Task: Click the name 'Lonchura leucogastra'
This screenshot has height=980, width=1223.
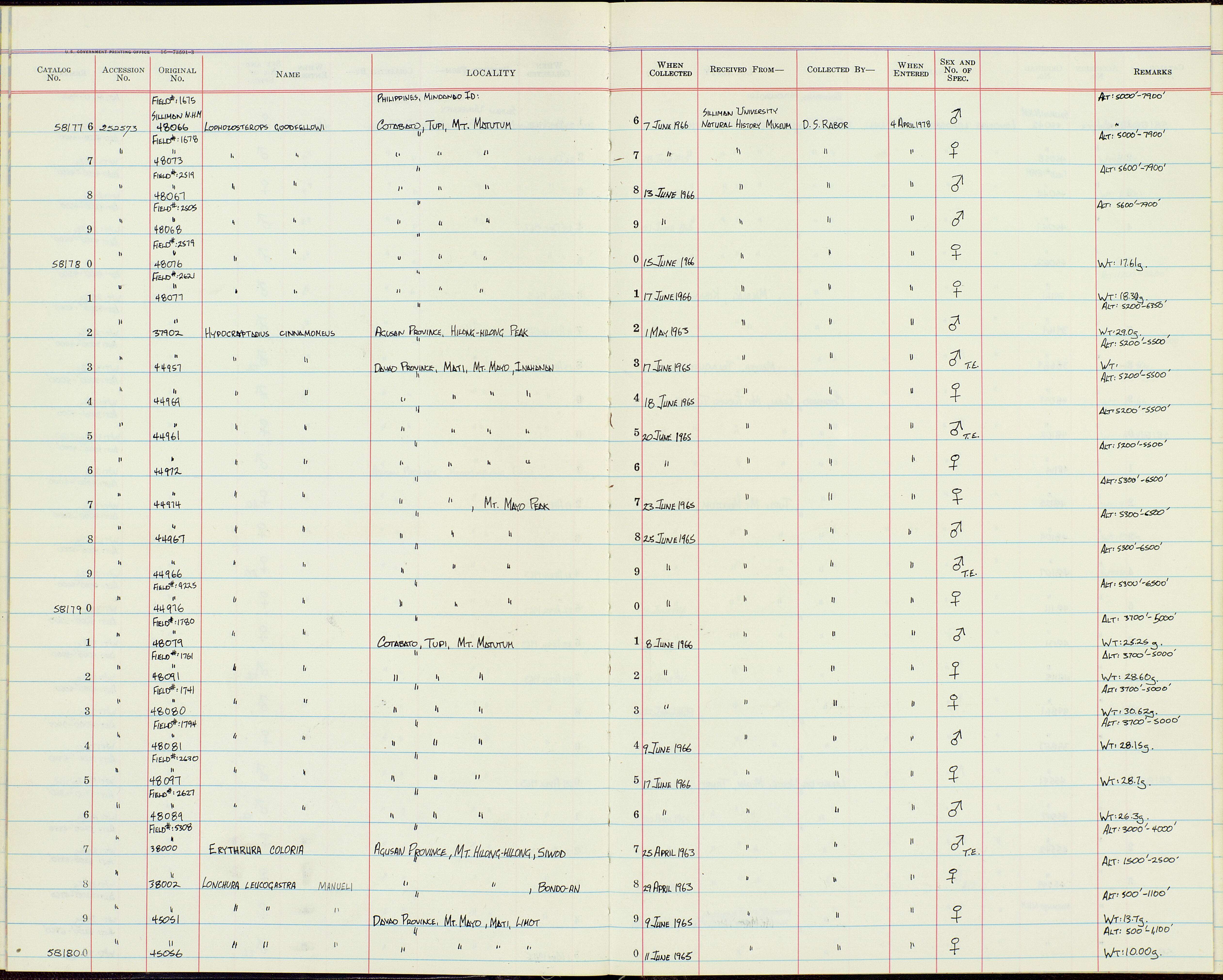Action: [x=249, y=885]
